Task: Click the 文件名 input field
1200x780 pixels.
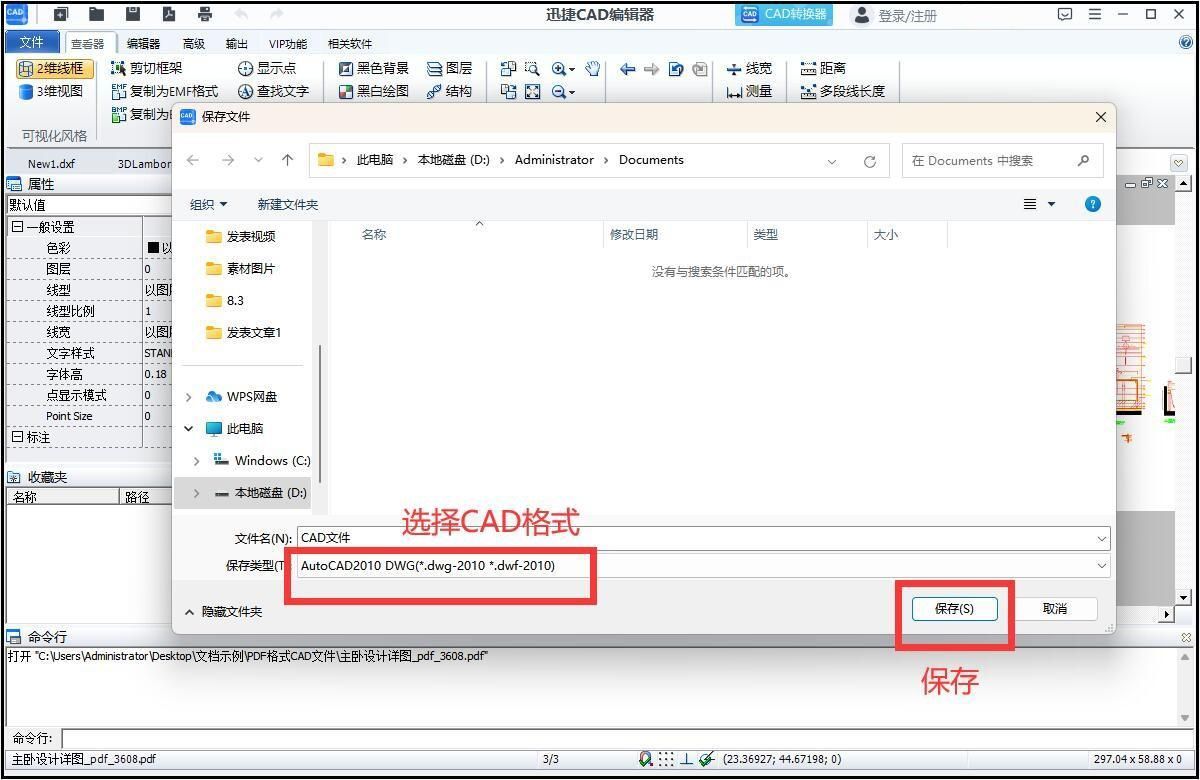Action: pos(704,538)
